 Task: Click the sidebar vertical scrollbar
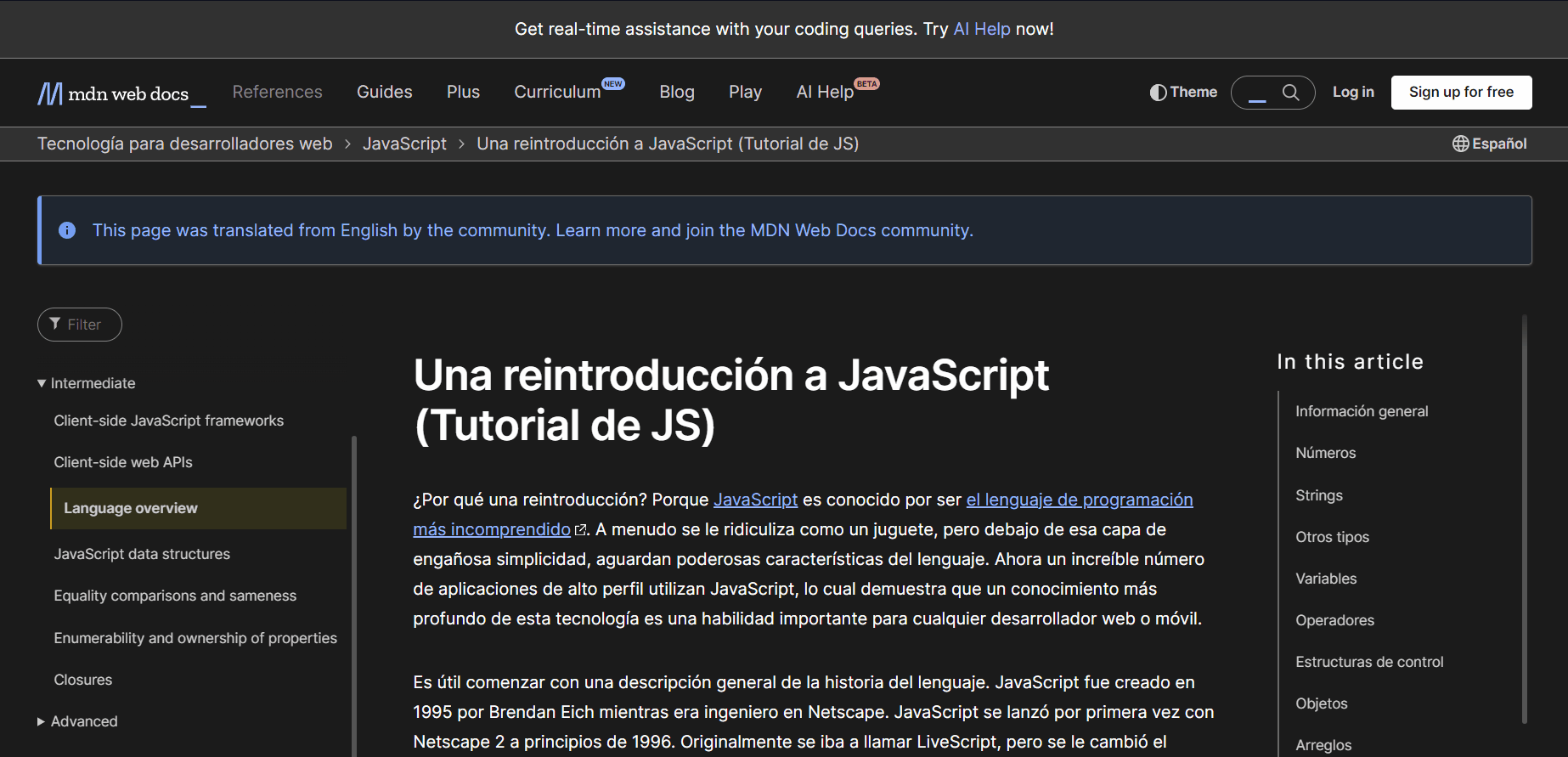pyautogui.click(x=353, y=595)
